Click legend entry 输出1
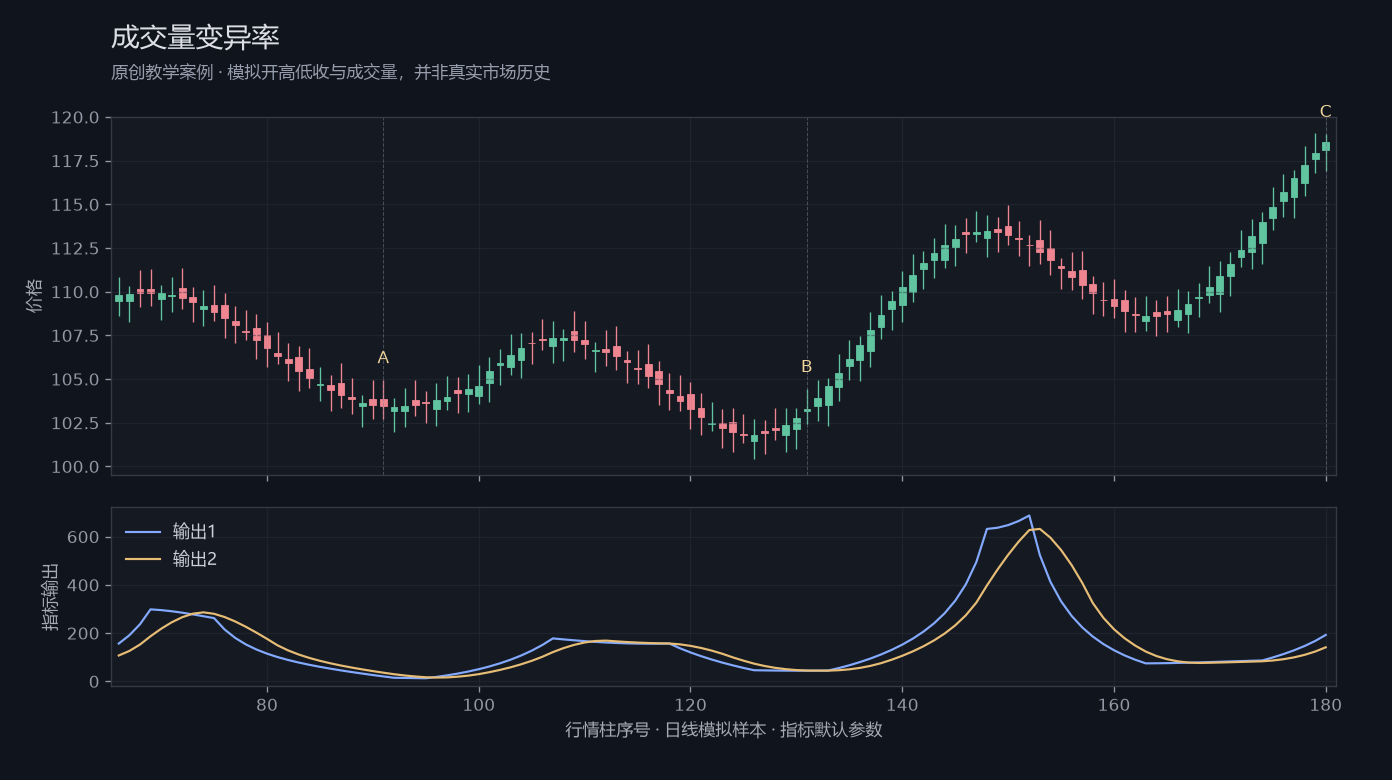 (194, 531)
